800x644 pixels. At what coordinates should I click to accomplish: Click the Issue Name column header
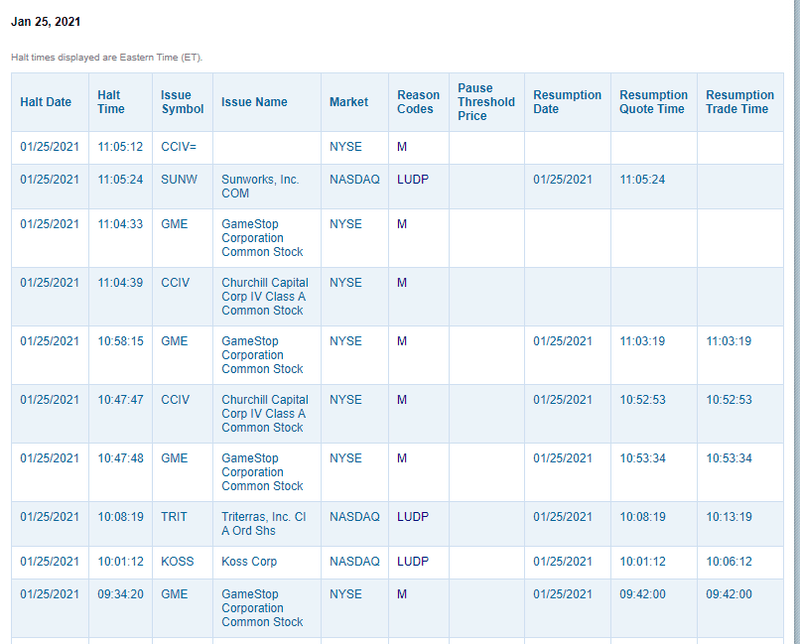click(x=254, y=102)
